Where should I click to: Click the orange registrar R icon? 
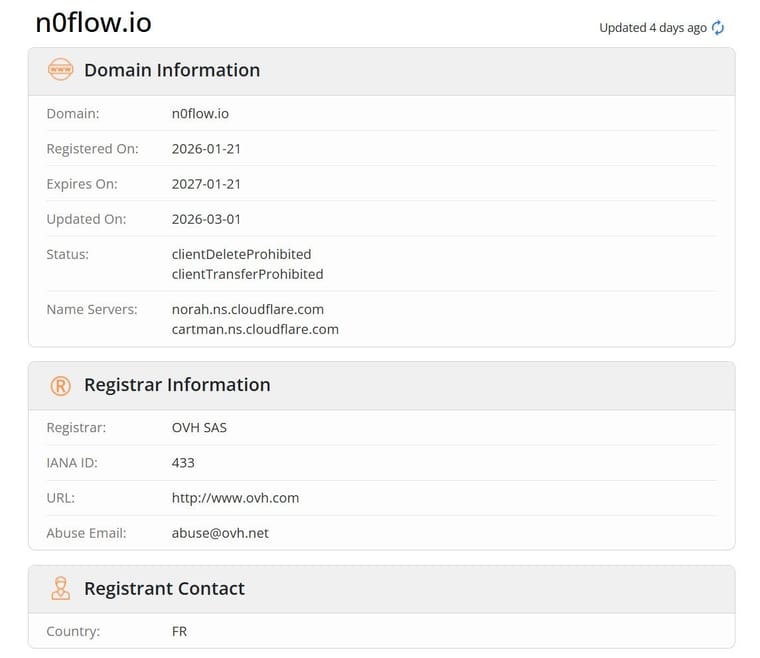click(x=60, y=385)
